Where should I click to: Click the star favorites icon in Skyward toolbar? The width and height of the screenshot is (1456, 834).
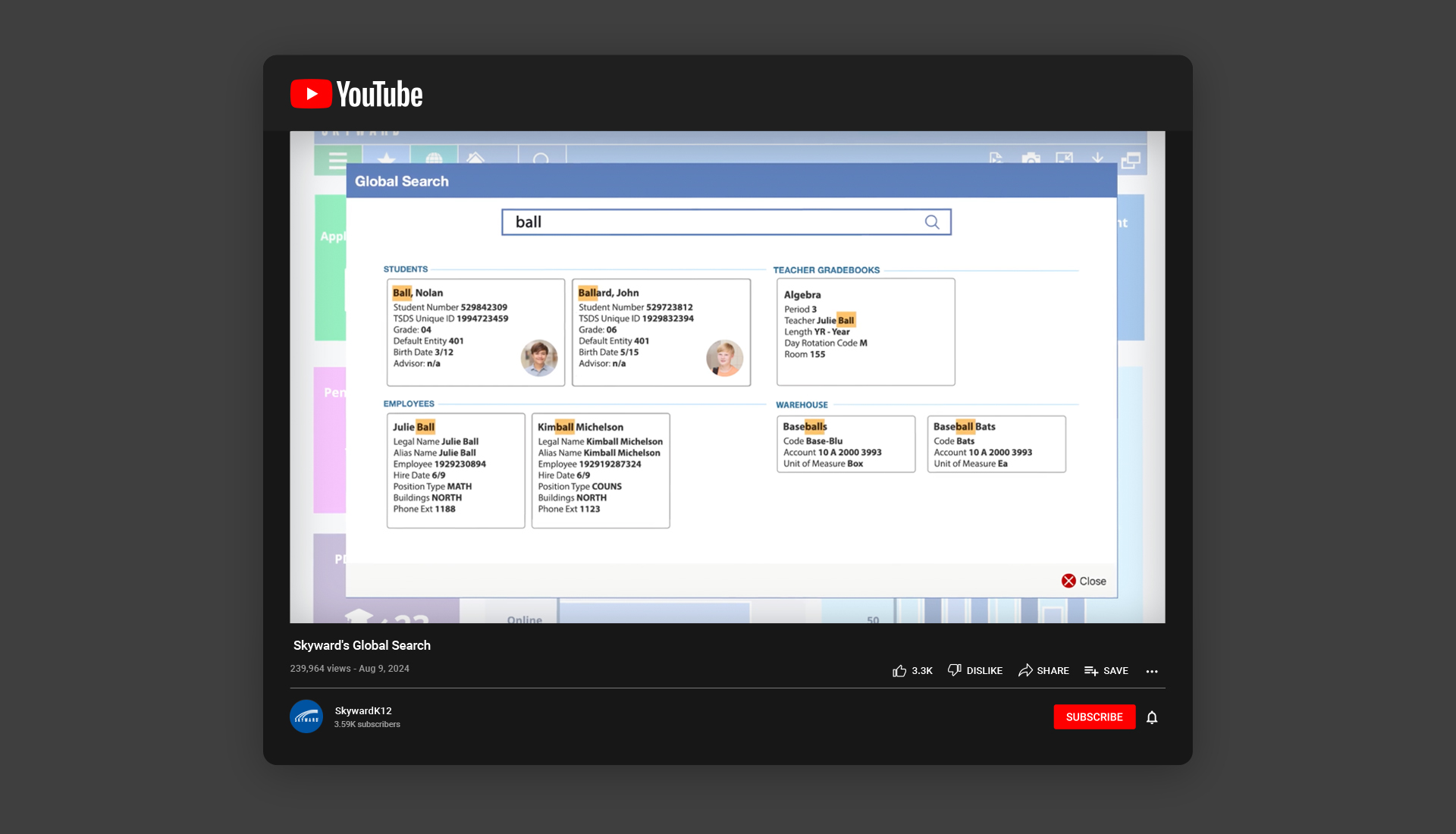pyautogui.click(x=386, y=158)
